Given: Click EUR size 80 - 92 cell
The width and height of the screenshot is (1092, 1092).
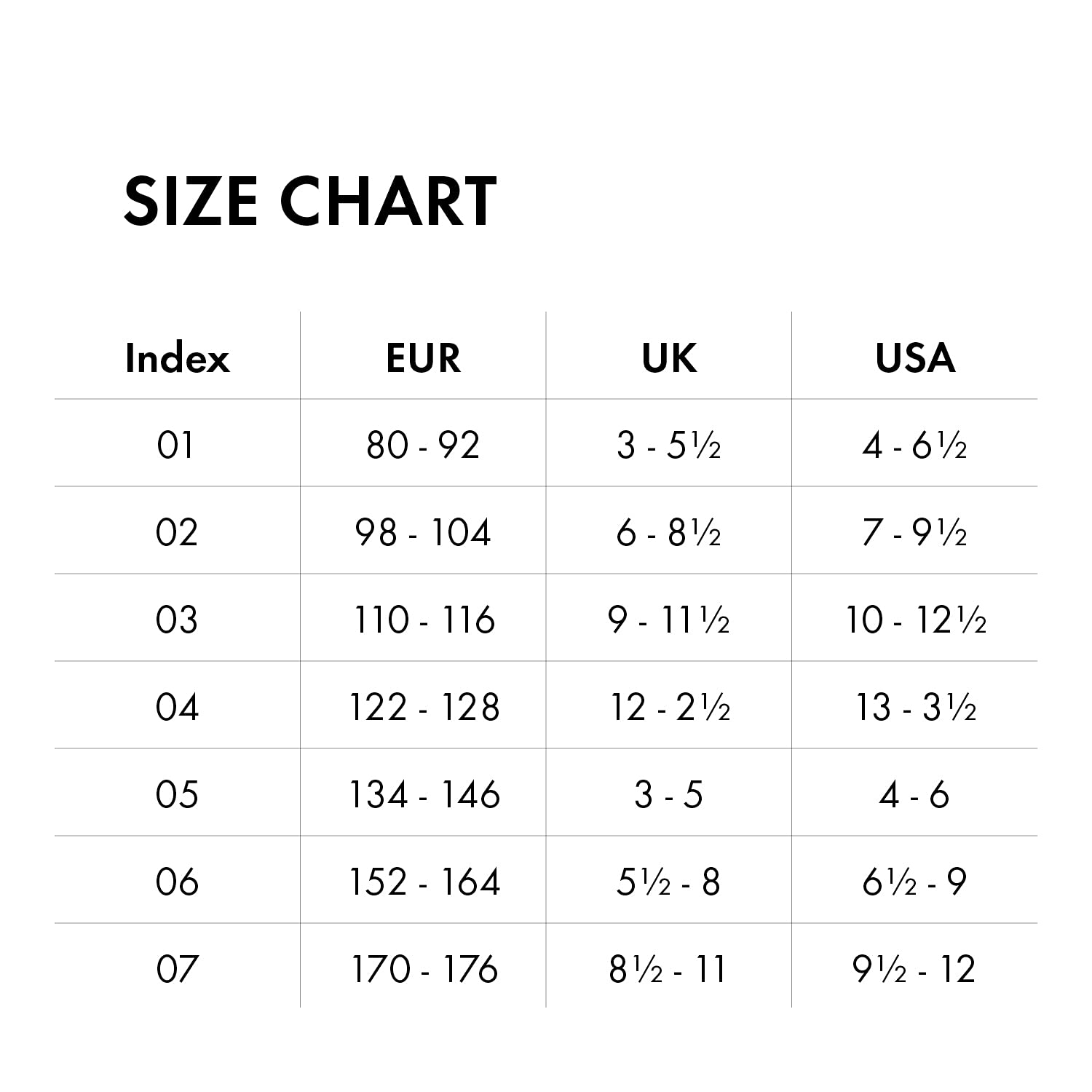Looking at the screenshot, I should 423,445.
